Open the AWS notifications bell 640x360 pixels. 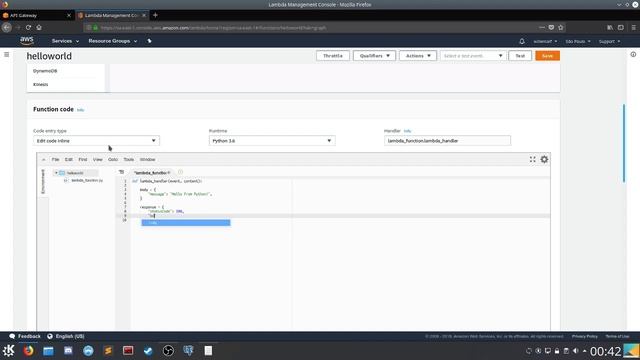[x=522, y=41]
